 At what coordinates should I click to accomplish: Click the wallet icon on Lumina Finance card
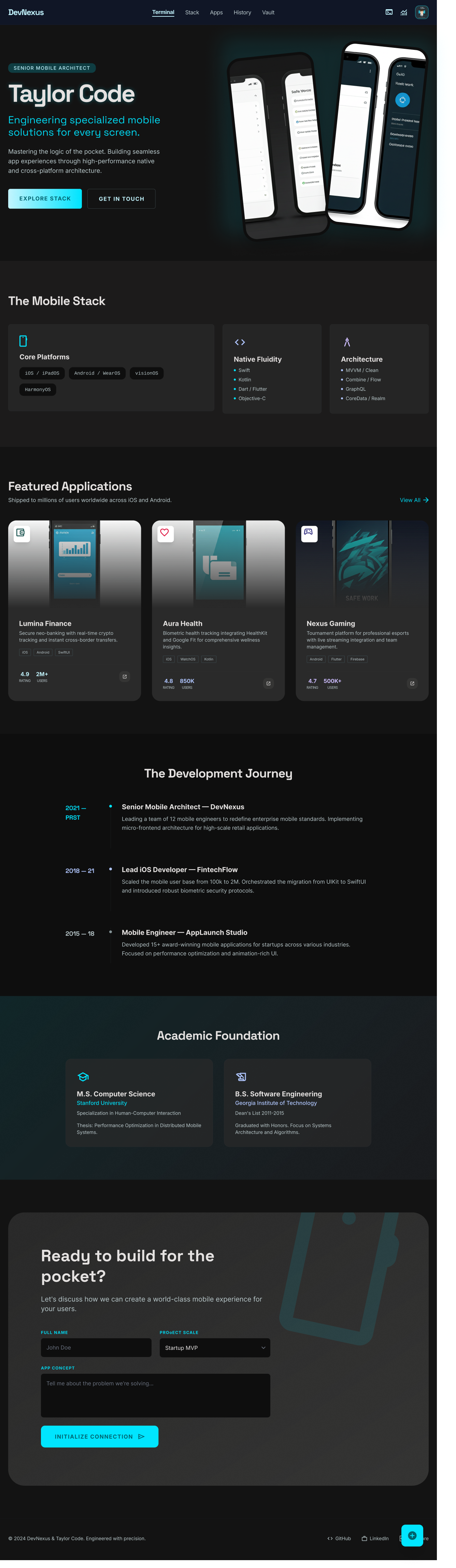(x=21, y=533)
